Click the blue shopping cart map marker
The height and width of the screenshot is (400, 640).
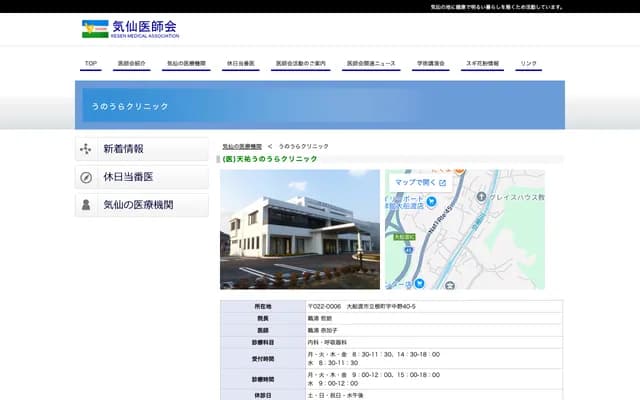click(431, 202)
